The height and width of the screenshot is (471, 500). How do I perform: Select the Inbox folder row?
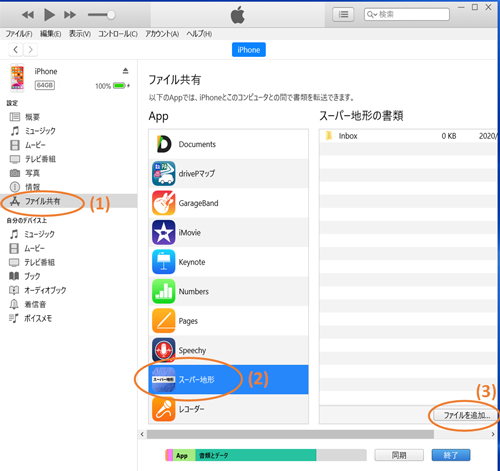(x=408, y=136)
